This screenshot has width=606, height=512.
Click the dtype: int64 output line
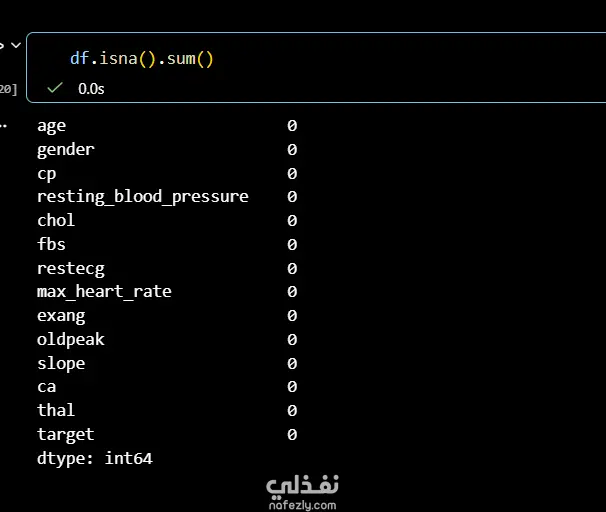[95, 459]
